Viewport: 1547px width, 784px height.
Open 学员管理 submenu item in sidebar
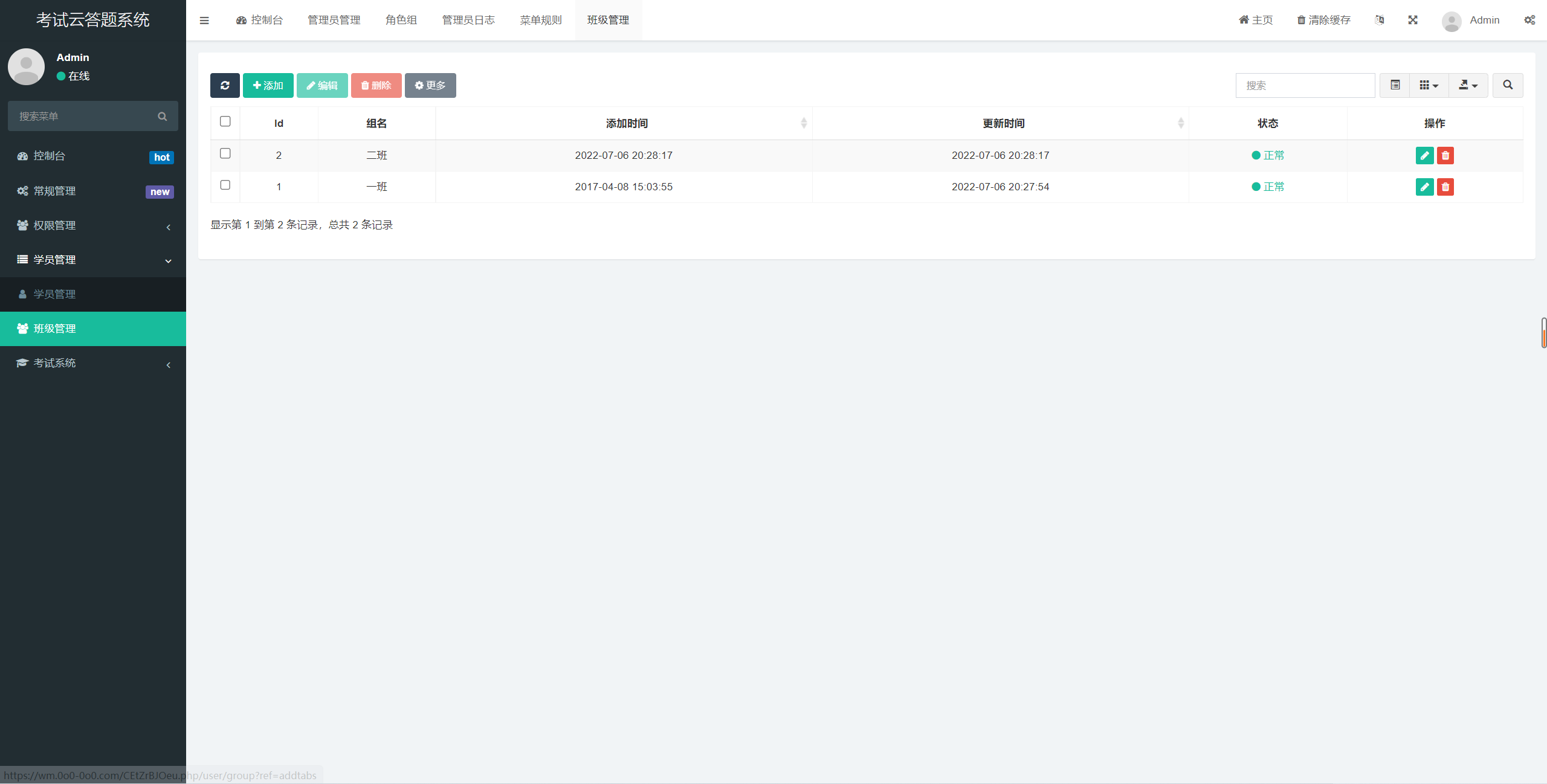click(54, 294)
